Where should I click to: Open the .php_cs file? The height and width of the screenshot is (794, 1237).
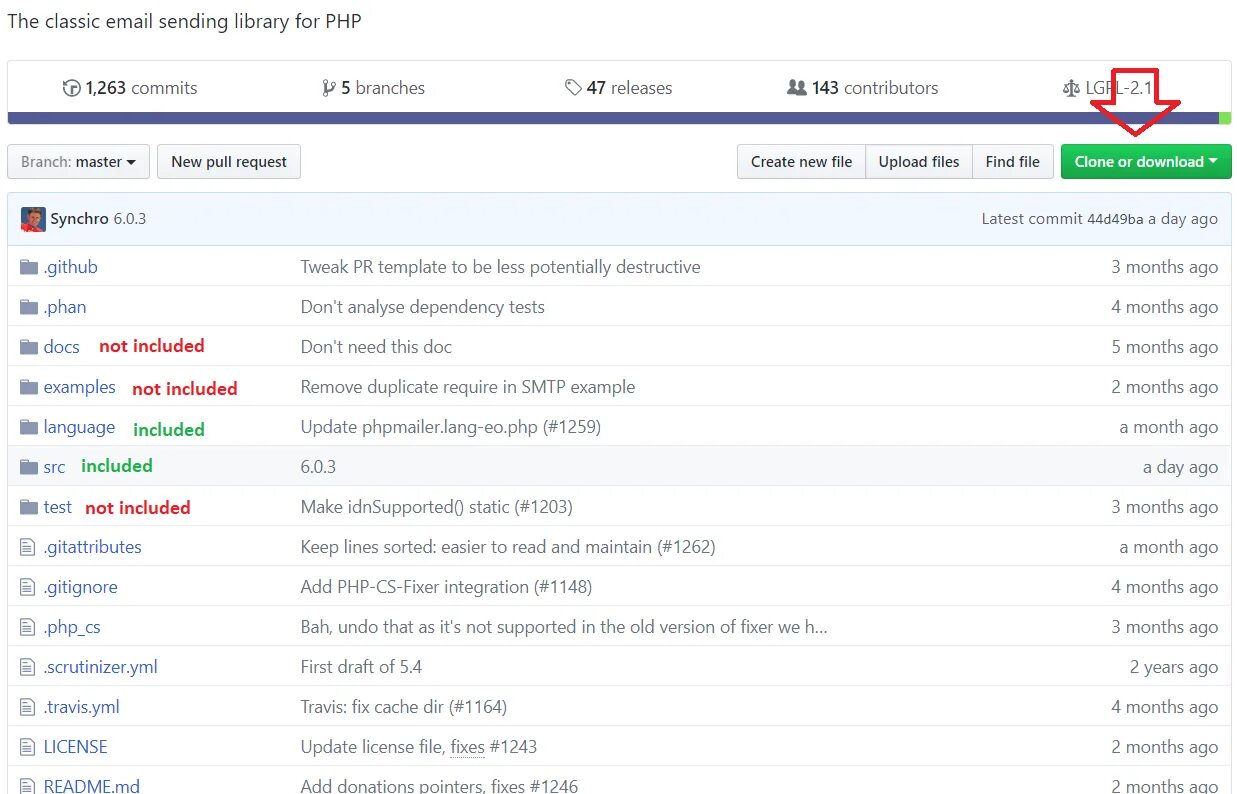tap(72, 627)
